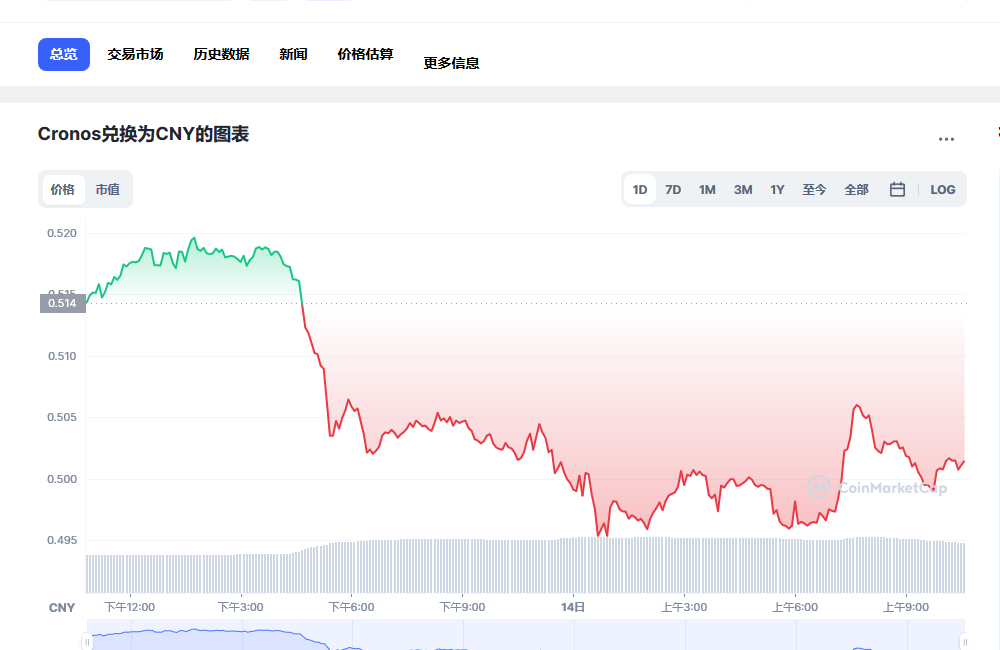Click the 0.514 opening price label
1000x650 pixels.
(62, 304)
